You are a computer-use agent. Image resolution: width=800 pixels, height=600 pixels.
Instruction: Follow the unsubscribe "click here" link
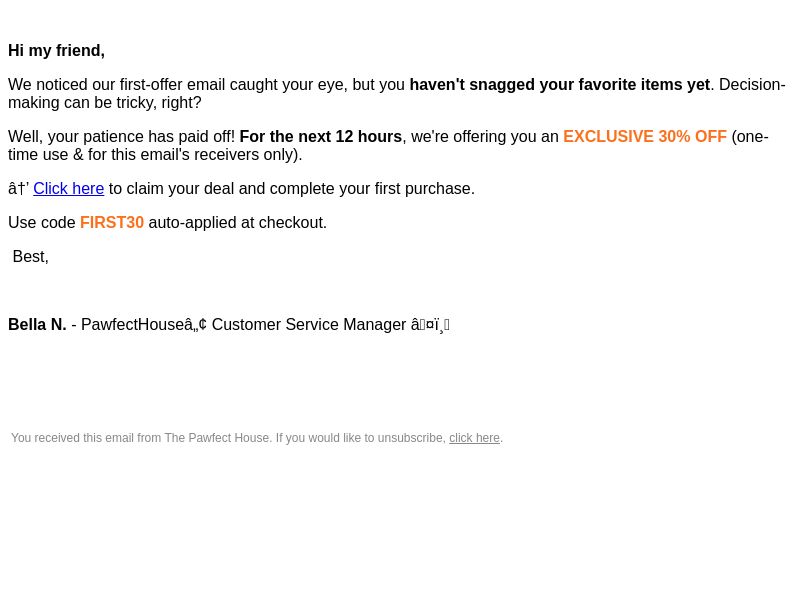[474, 438]
